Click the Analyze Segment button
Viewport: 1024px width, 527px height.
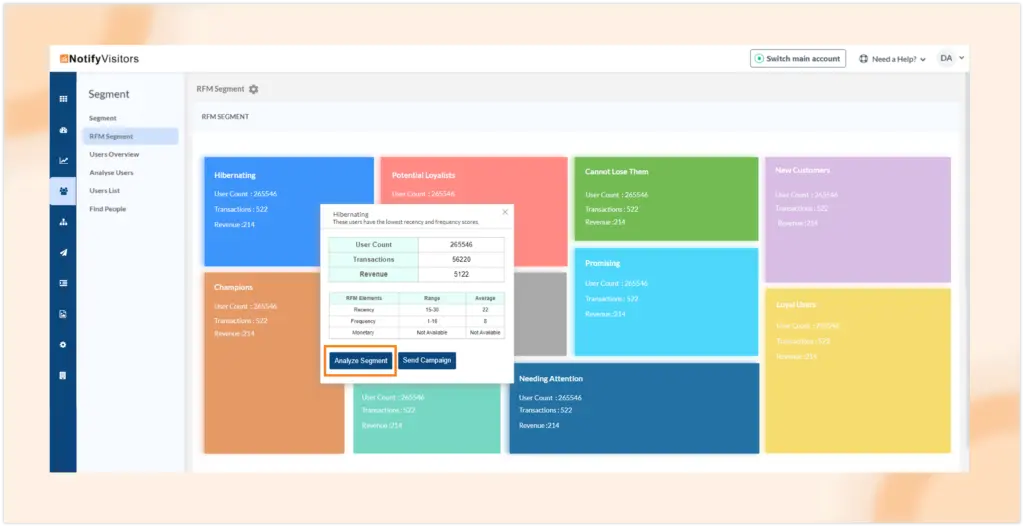(x=360, y=360)
